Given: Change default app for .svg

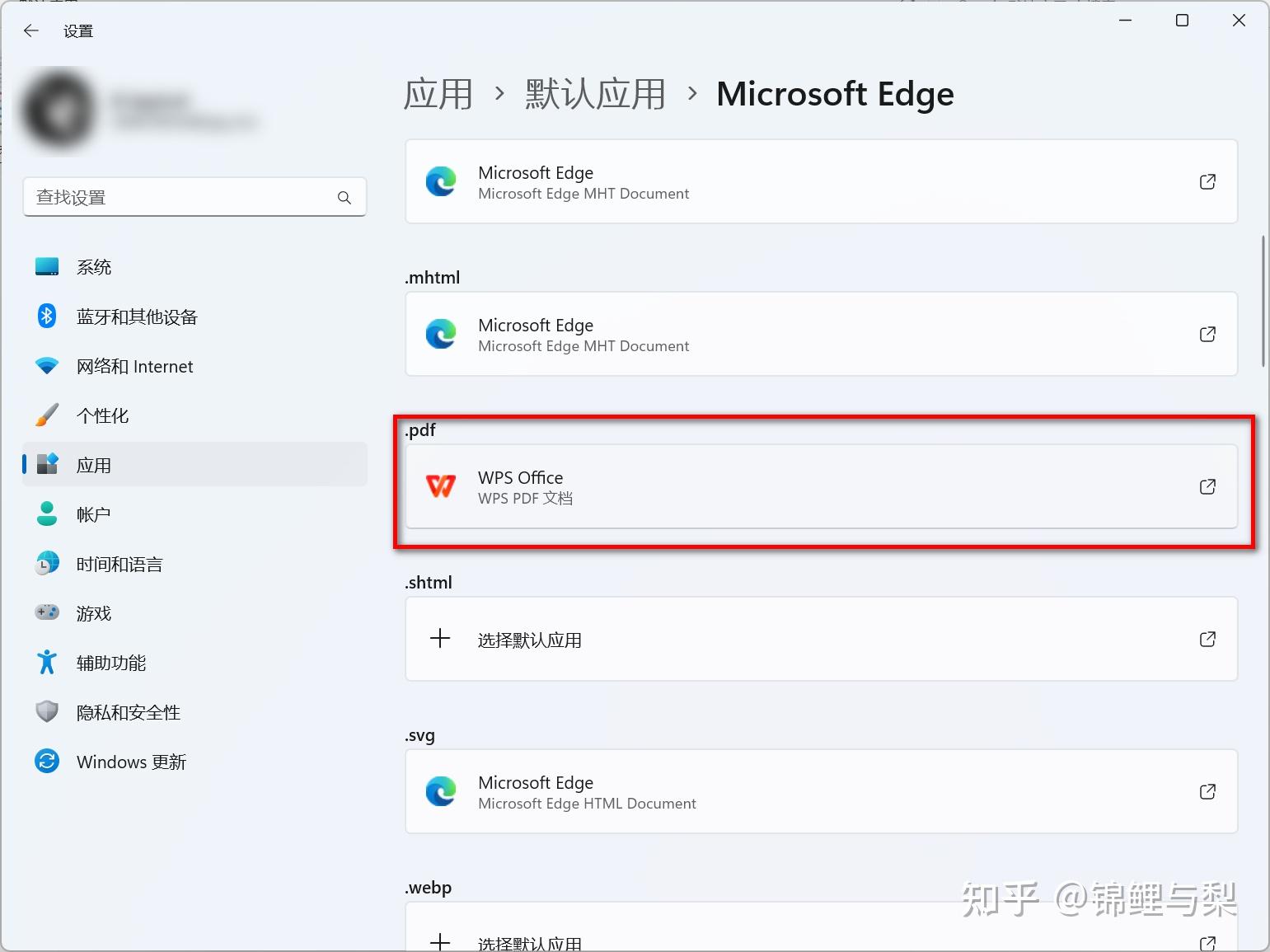Looking at the screenshot, I should (821, 791).
